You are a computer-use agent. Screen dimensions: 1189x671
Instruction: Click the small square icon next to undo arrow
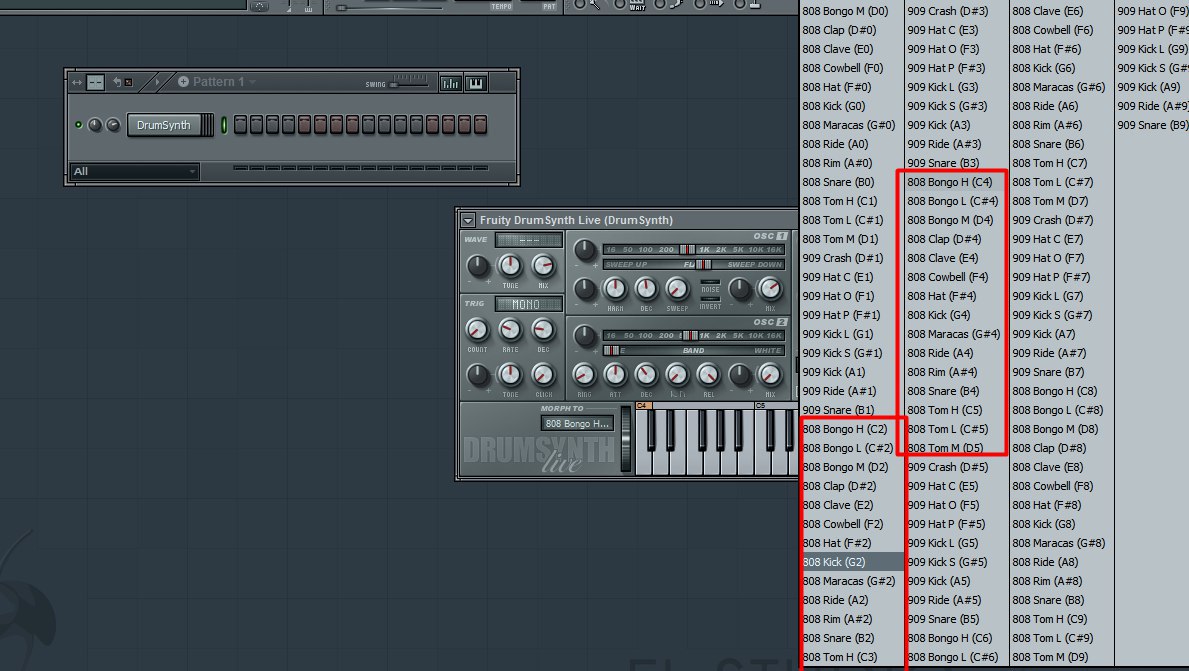tap(129, 82)
